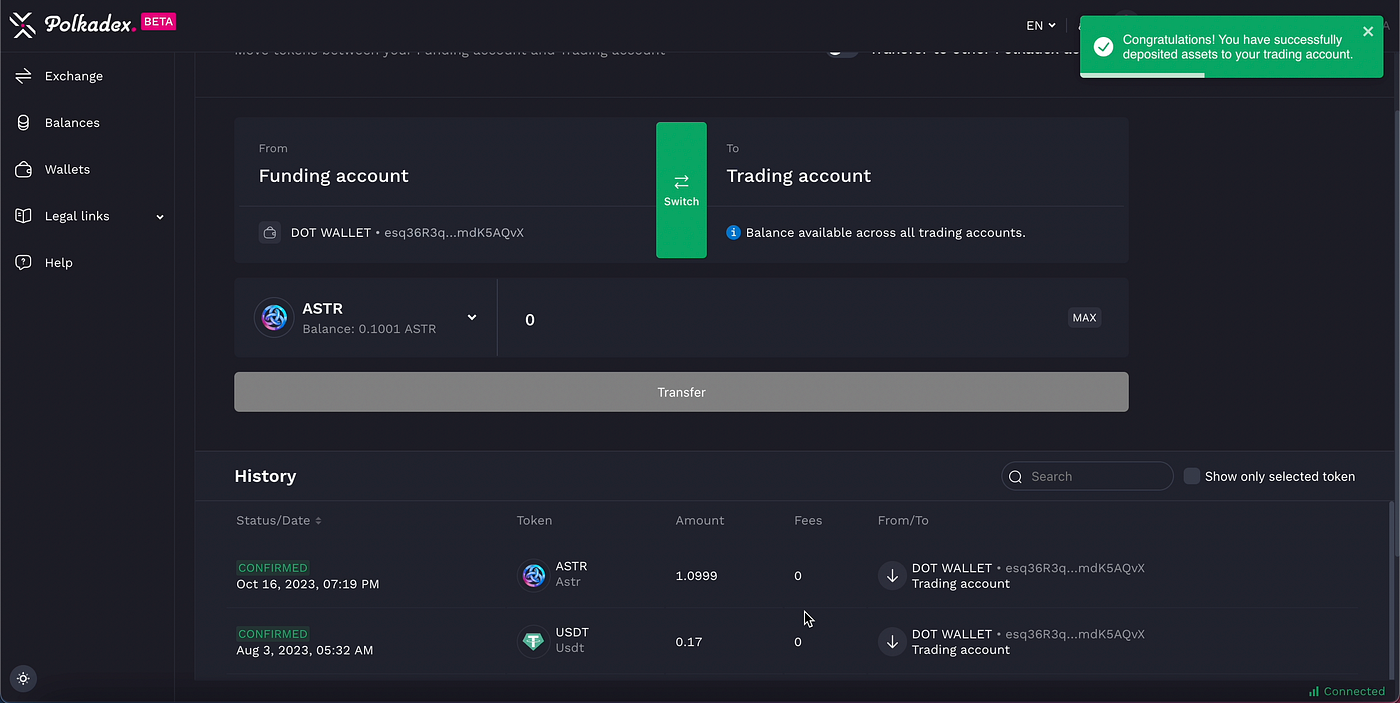Viewport: 1400px width, 703px height.
Task: Click the ASTR token logo in the selector
Action: pos(274,318)
